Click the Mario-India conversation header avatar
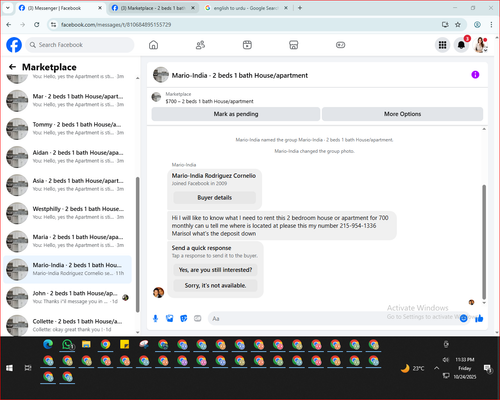This screenshot has width=500, height=400. click(x=161, y=75)
